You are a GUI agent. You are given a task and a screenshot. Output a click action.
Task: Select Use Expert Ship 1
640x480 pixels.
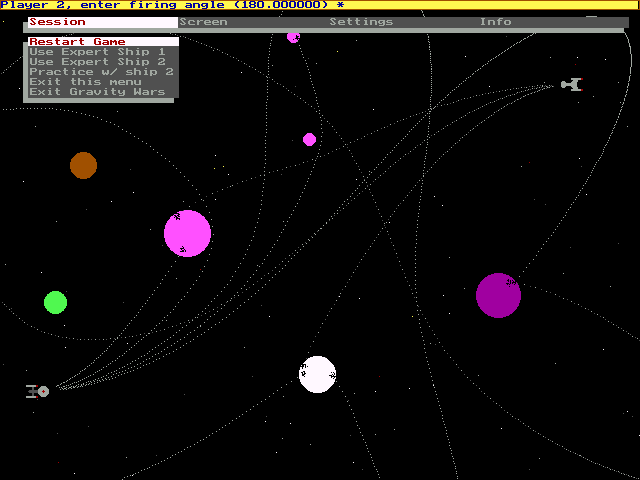(103, 52)
